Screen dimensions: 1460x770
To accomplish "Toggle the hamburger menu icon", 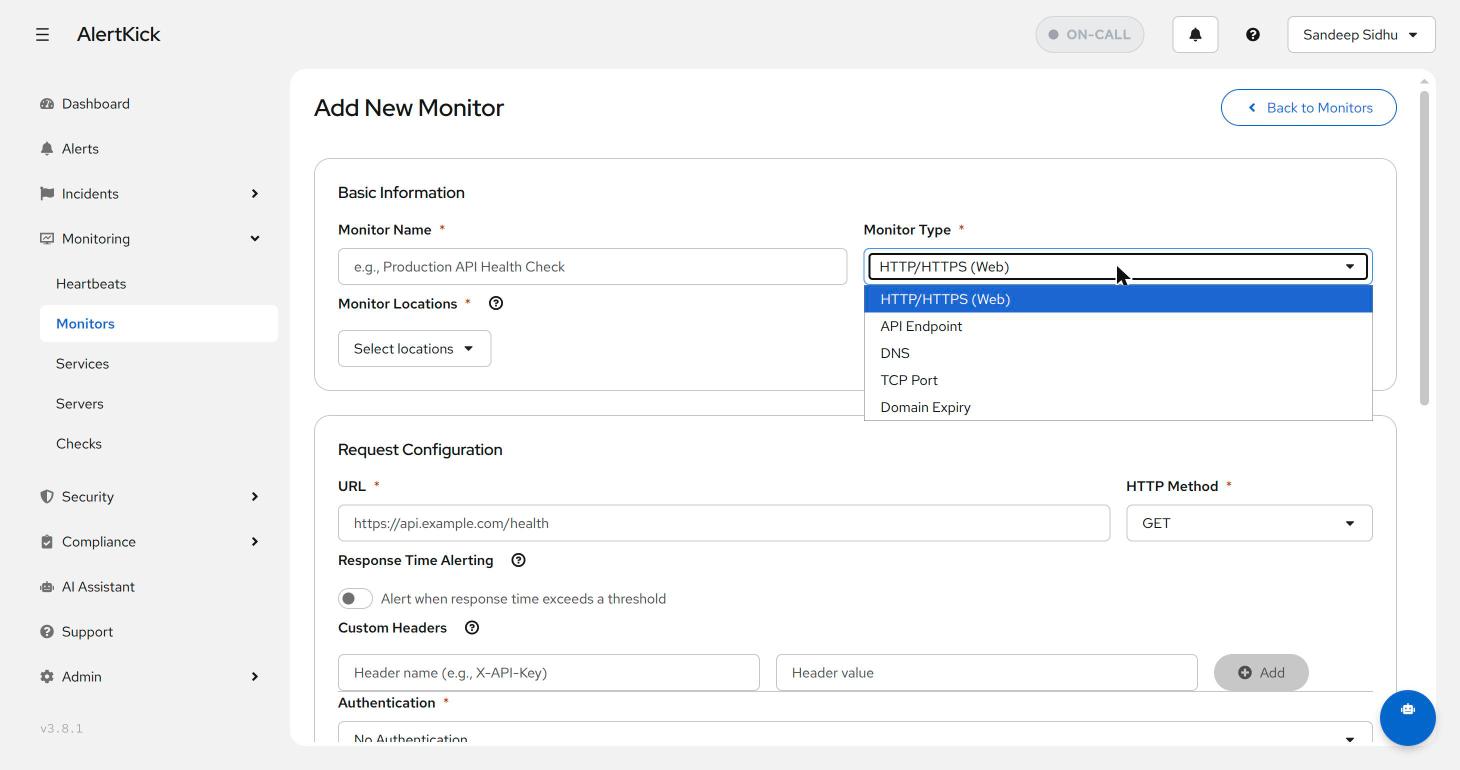I will point(42,34).
